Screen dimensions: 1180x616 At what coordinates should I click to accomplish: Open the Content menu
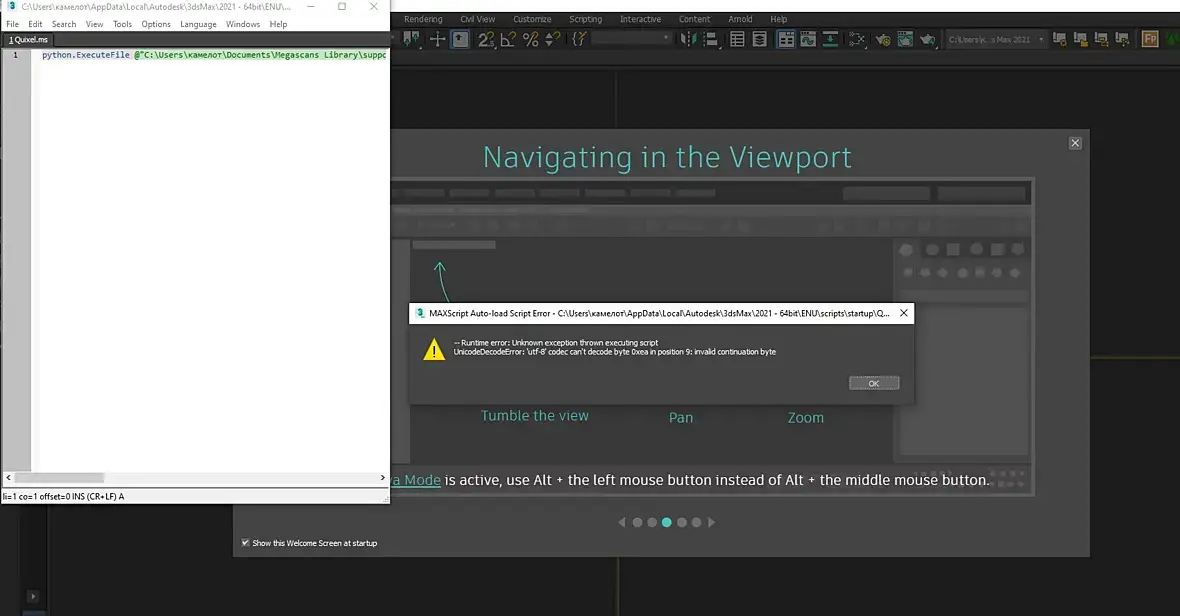[x=695, y=19]
